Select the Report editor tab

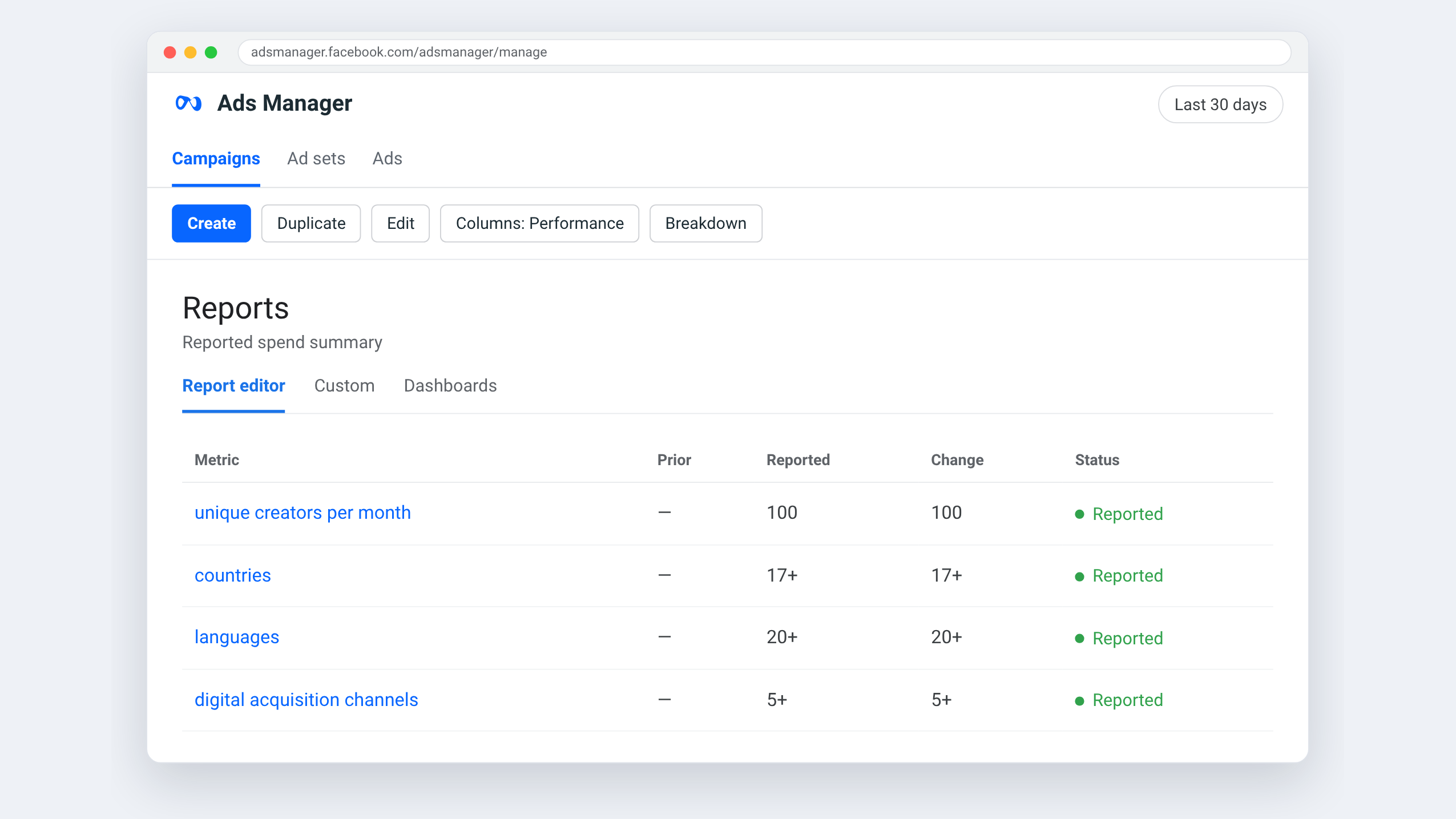(233, 386)
